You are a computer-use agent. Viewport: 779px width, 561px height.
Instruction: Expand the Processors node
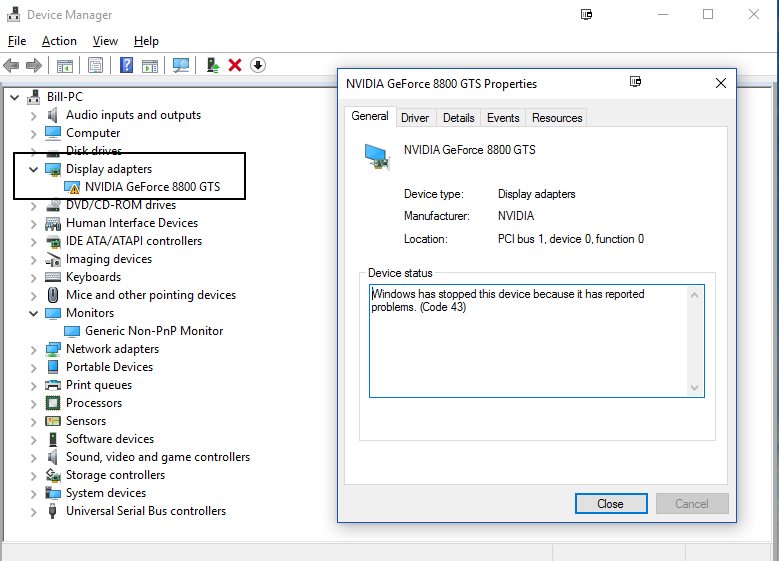point(33,403)
